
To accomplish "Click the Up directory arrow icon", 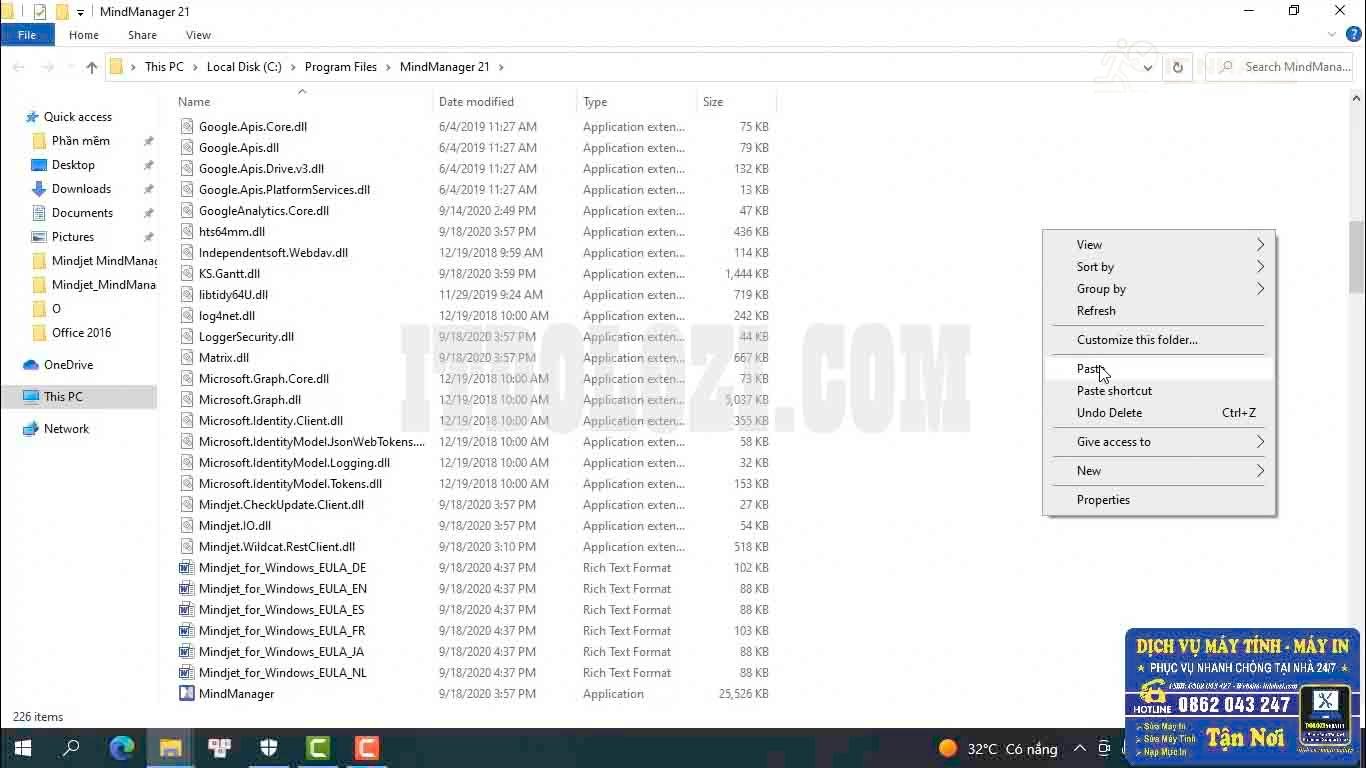I will coord(92,67).
